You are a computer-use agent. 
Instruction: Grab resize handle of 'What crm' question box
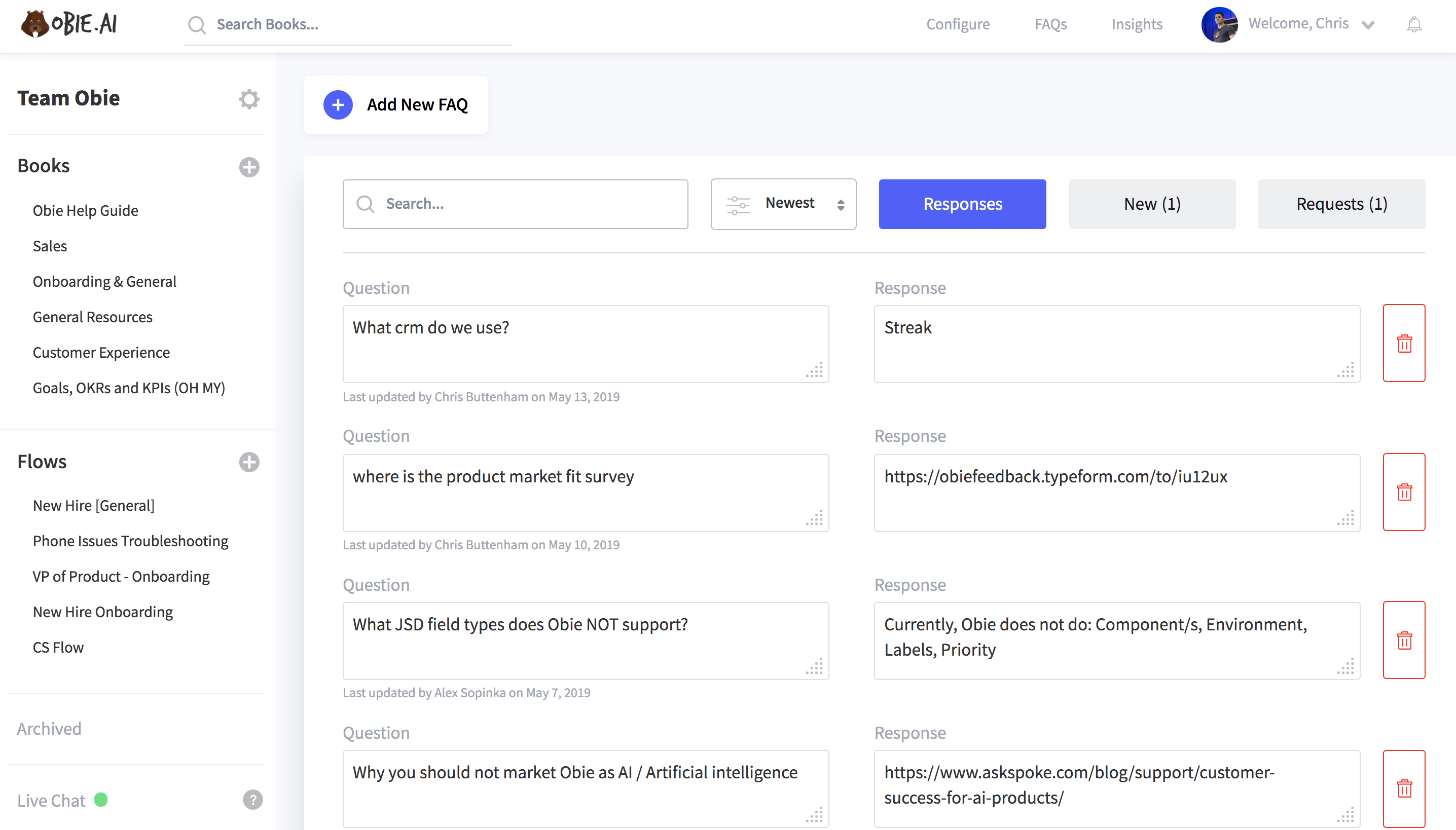pos(814,369)
